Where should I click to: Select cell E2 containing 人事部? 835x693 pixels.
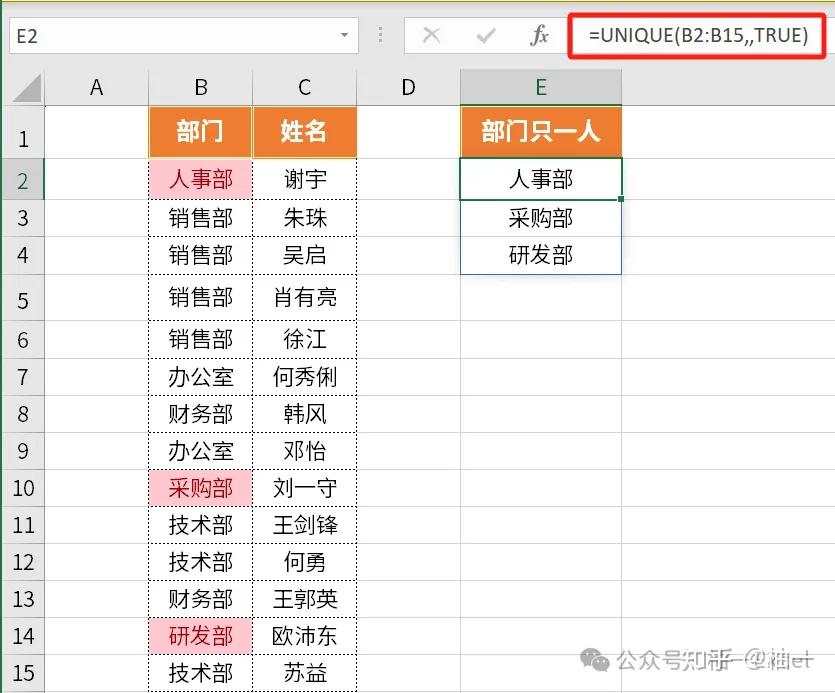click(x=540, y=180)
